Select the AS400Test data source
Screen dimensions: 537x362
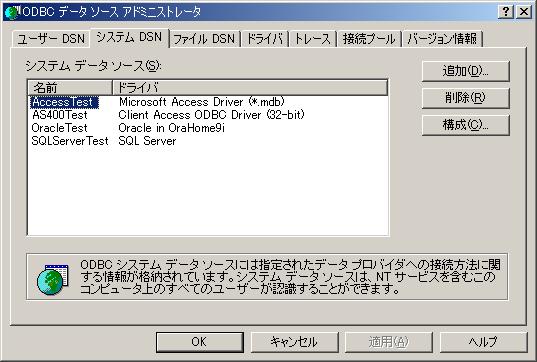[60, 115]
